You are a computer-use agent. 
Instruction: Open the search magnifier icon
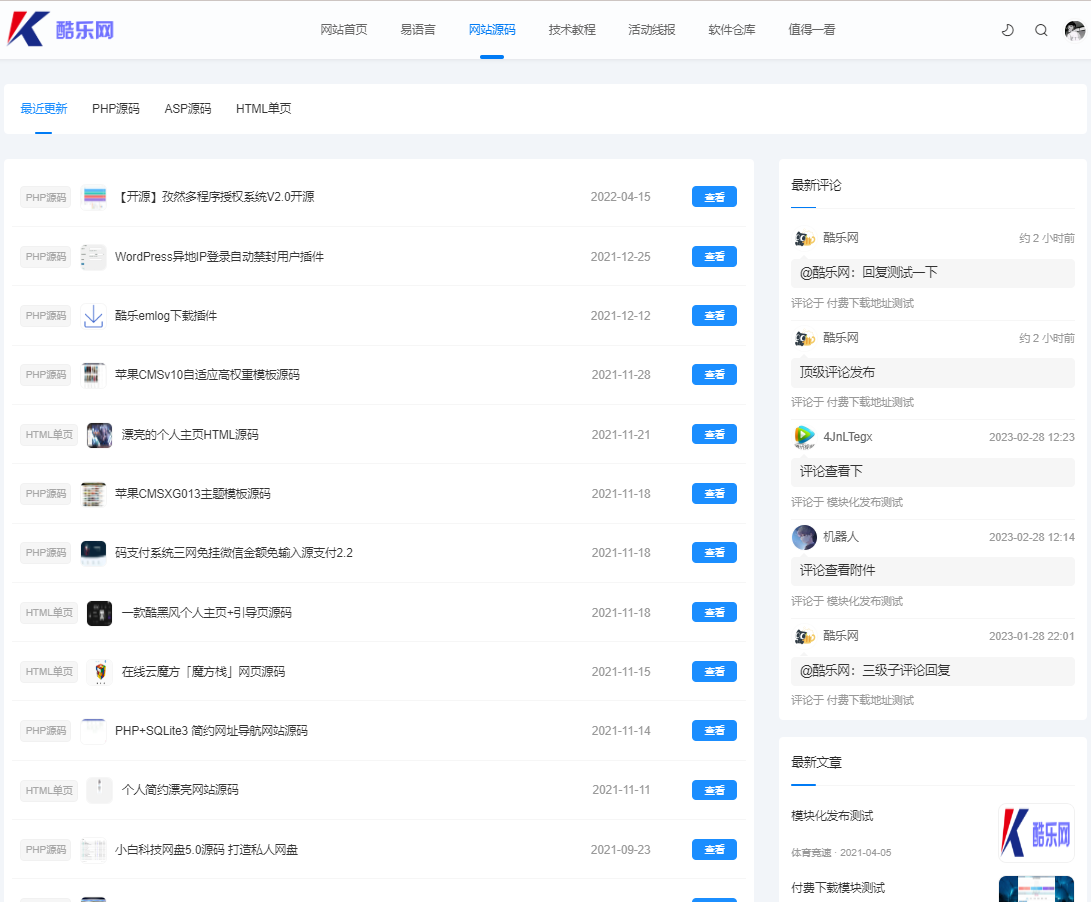1041,30
